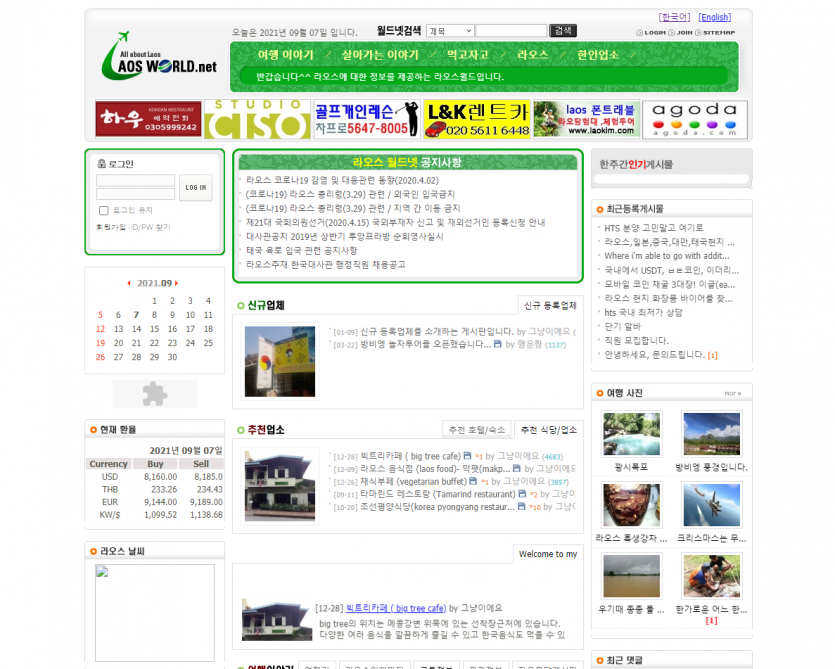
Task: Switch language via English link
Action: 714,17
